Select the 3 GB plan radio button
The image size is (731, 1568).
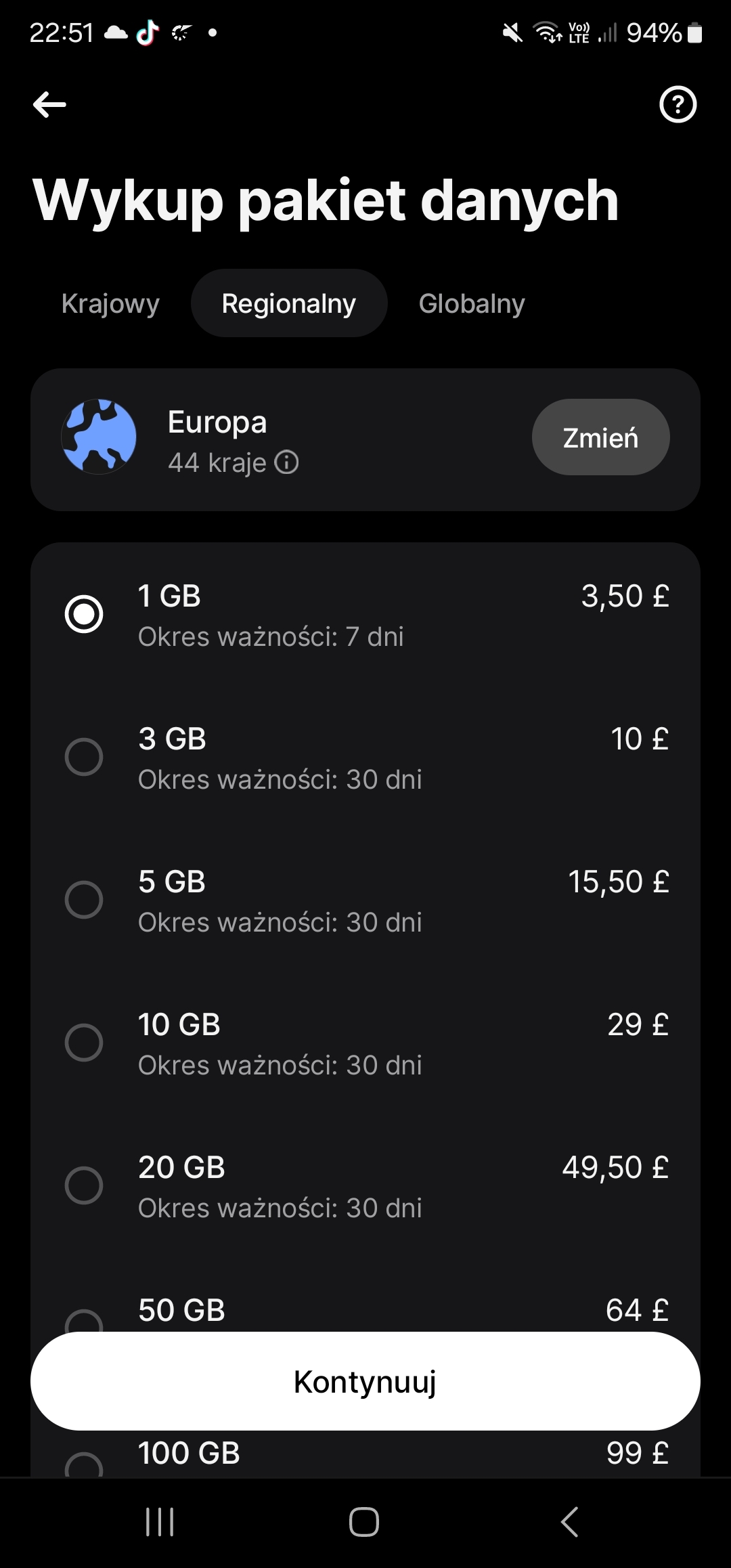84,757
